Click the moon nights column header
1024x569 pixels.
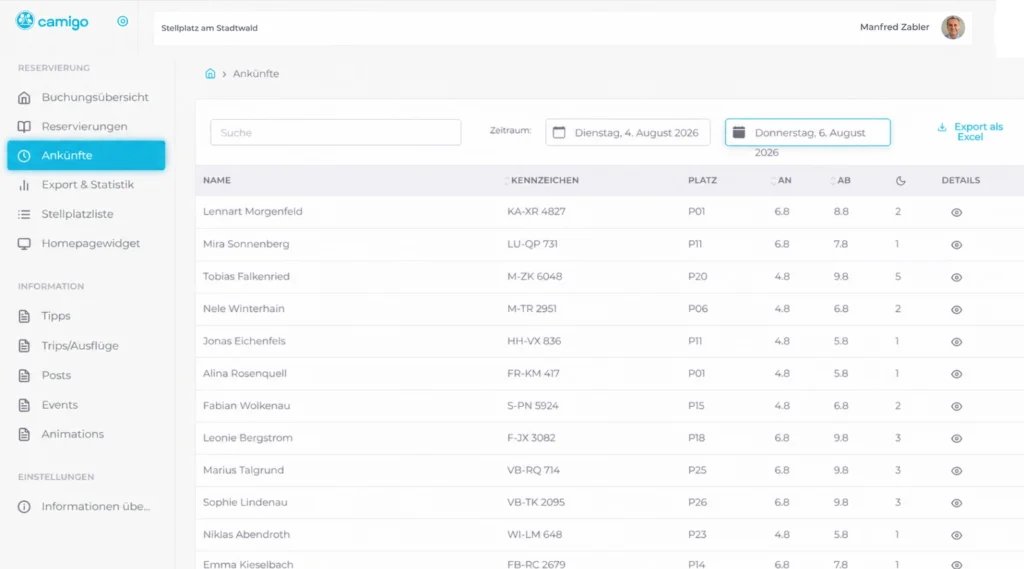point(901,181)
